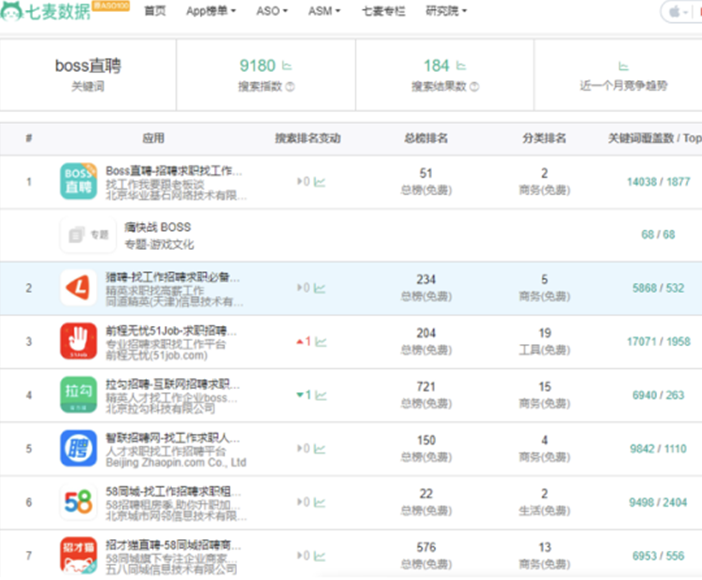This screenshot has width=702, height=580.
Task: Click category rank 13 for 招才猫直聘
Action: coord(544,547)
